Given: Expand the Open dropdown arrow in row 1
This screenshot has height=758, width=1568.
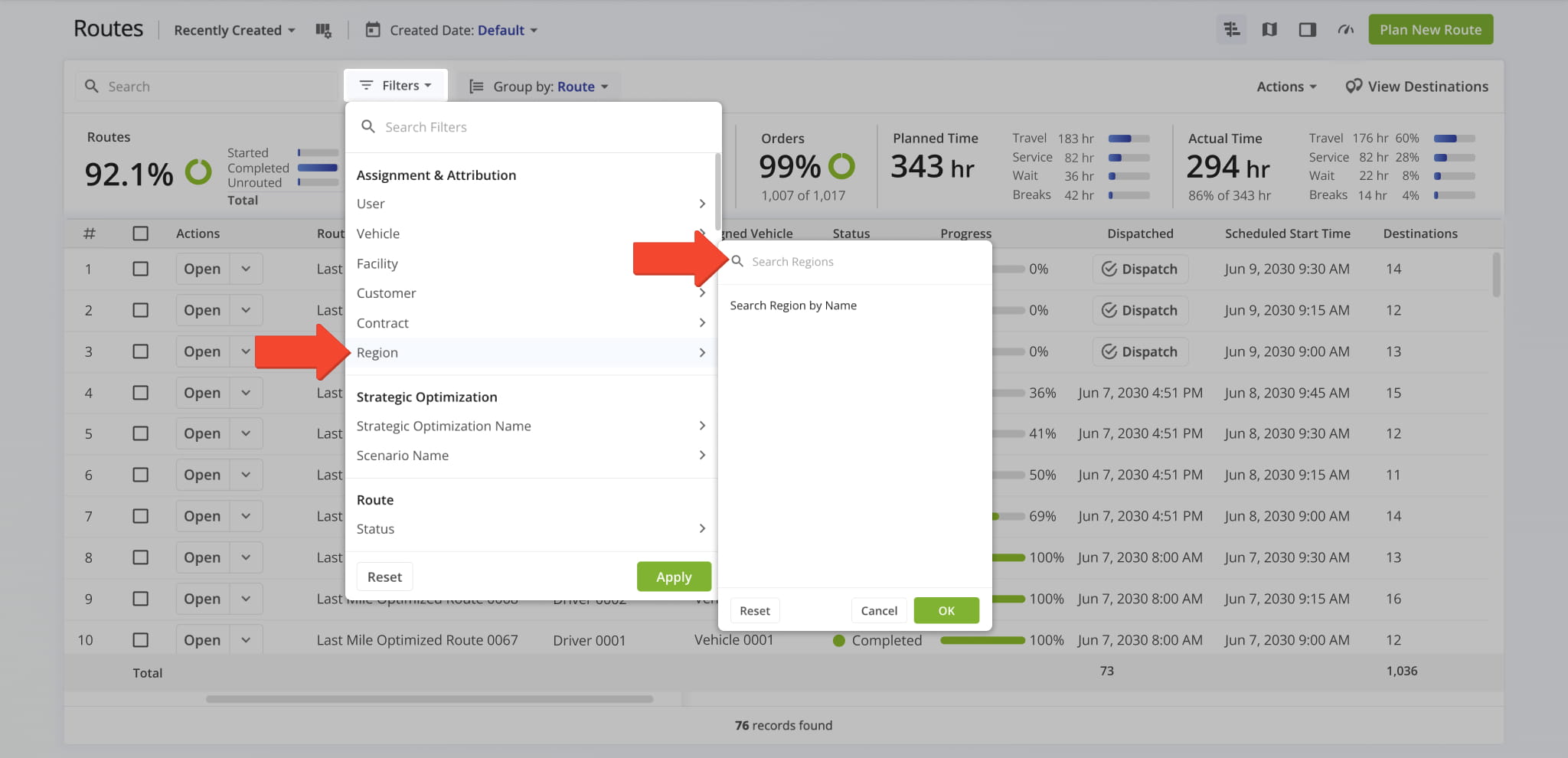Looking at the screenshot, I should pyautogui.click(x=246, y=269).
